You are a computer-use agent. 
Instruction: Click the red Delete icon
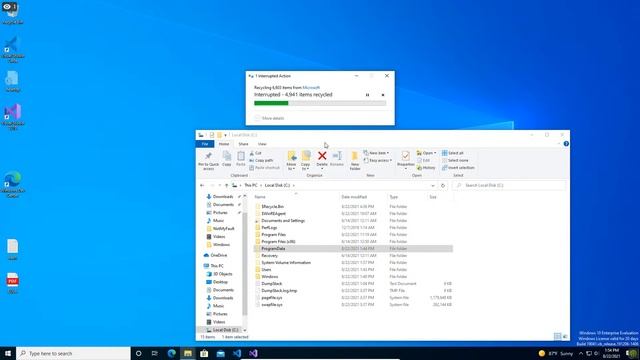point(322,156)
